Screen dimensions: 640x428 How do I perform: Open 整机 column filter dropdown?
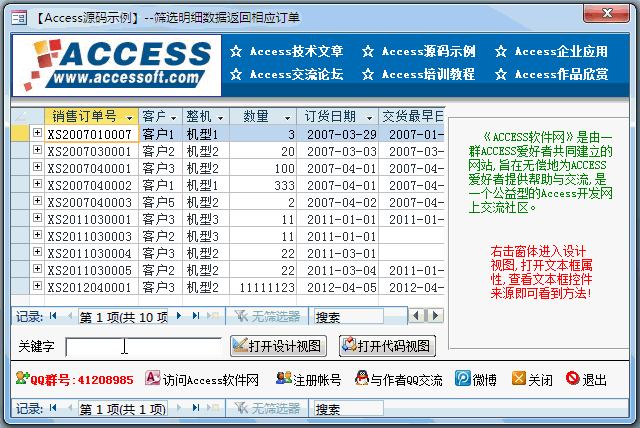pos(221,118)
